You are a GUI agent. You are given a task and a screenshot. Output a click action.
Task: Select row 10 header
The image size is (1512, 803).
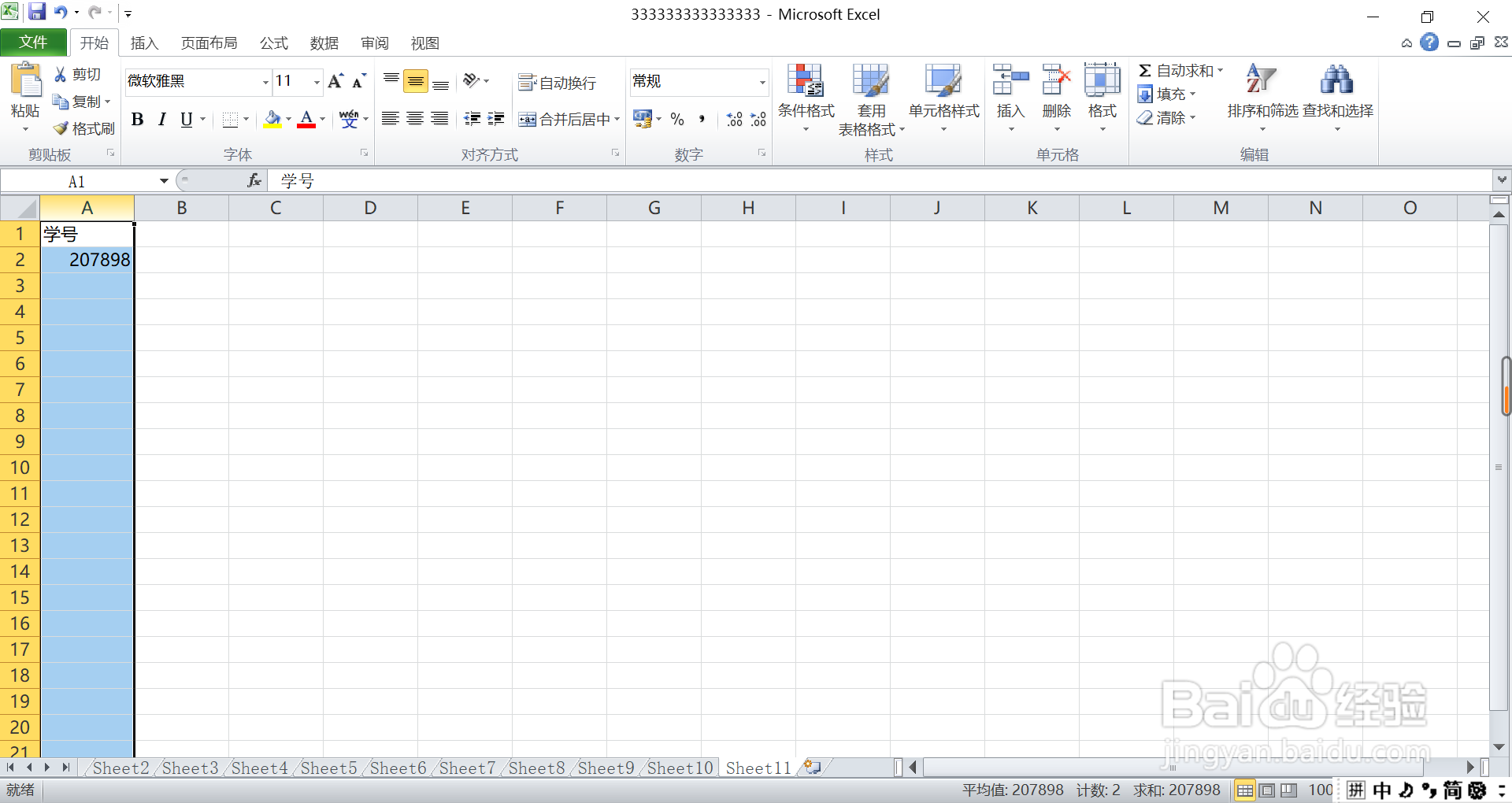click(20, 468)
